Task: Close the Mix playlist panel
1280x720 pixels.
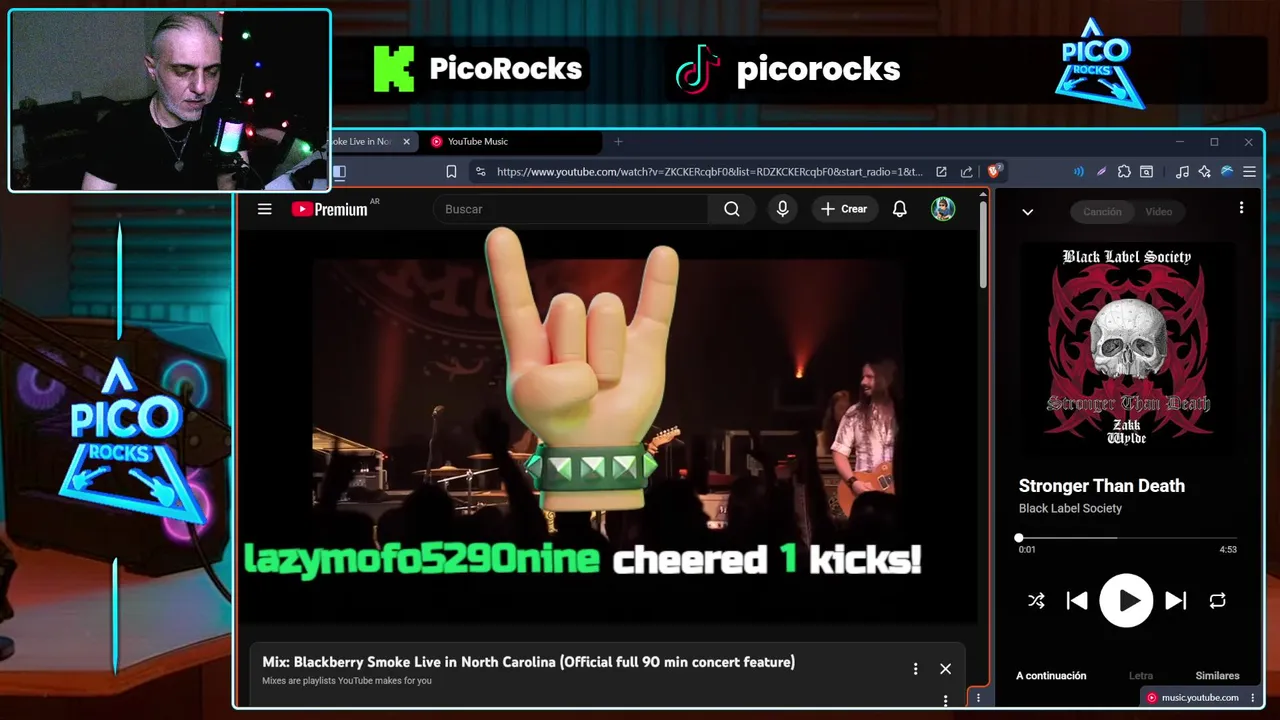Action: pos(945,669)
